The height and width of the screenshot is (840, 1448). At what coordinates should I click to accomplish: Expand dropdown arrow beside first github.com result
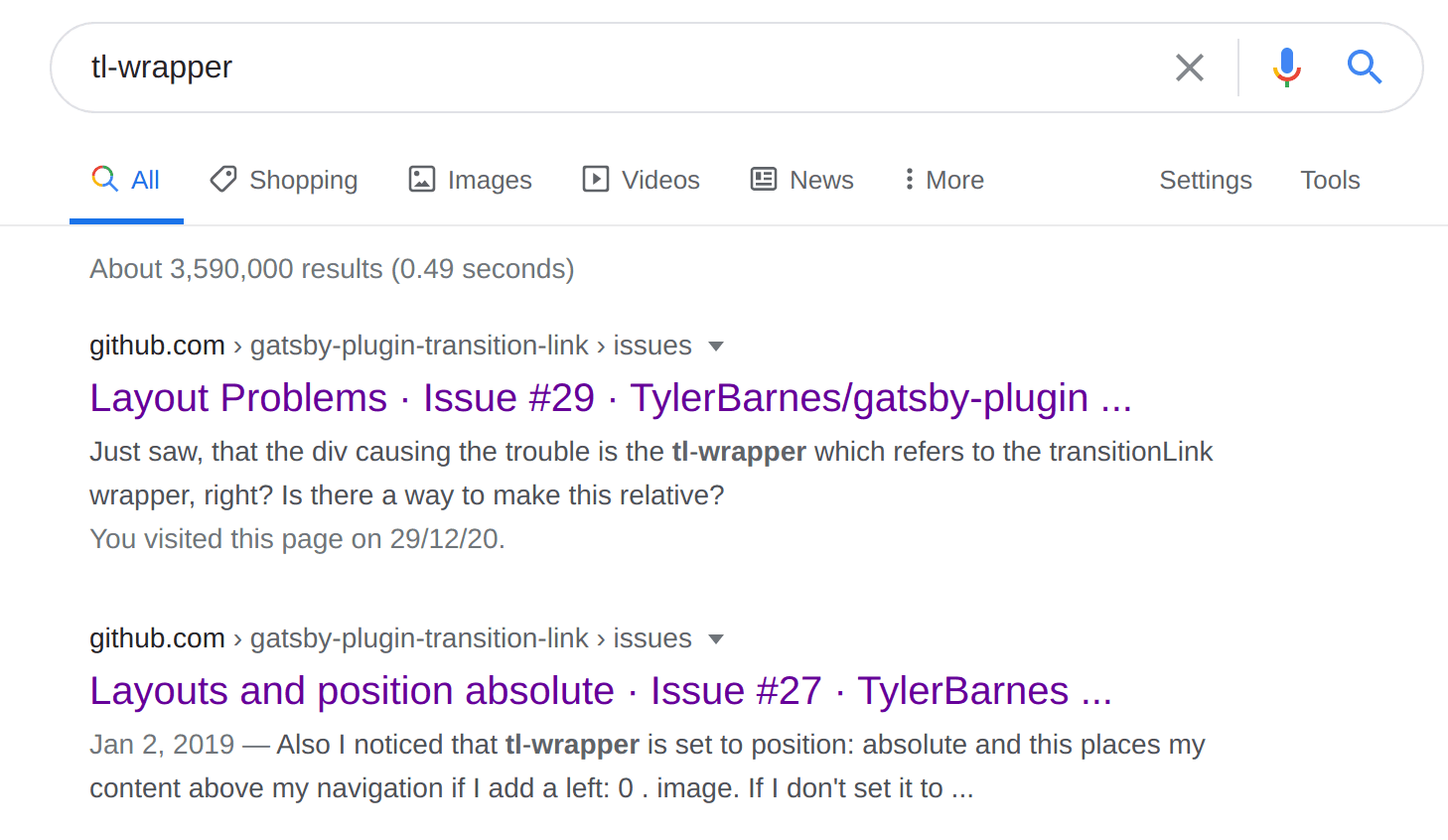tap(716, 347)
